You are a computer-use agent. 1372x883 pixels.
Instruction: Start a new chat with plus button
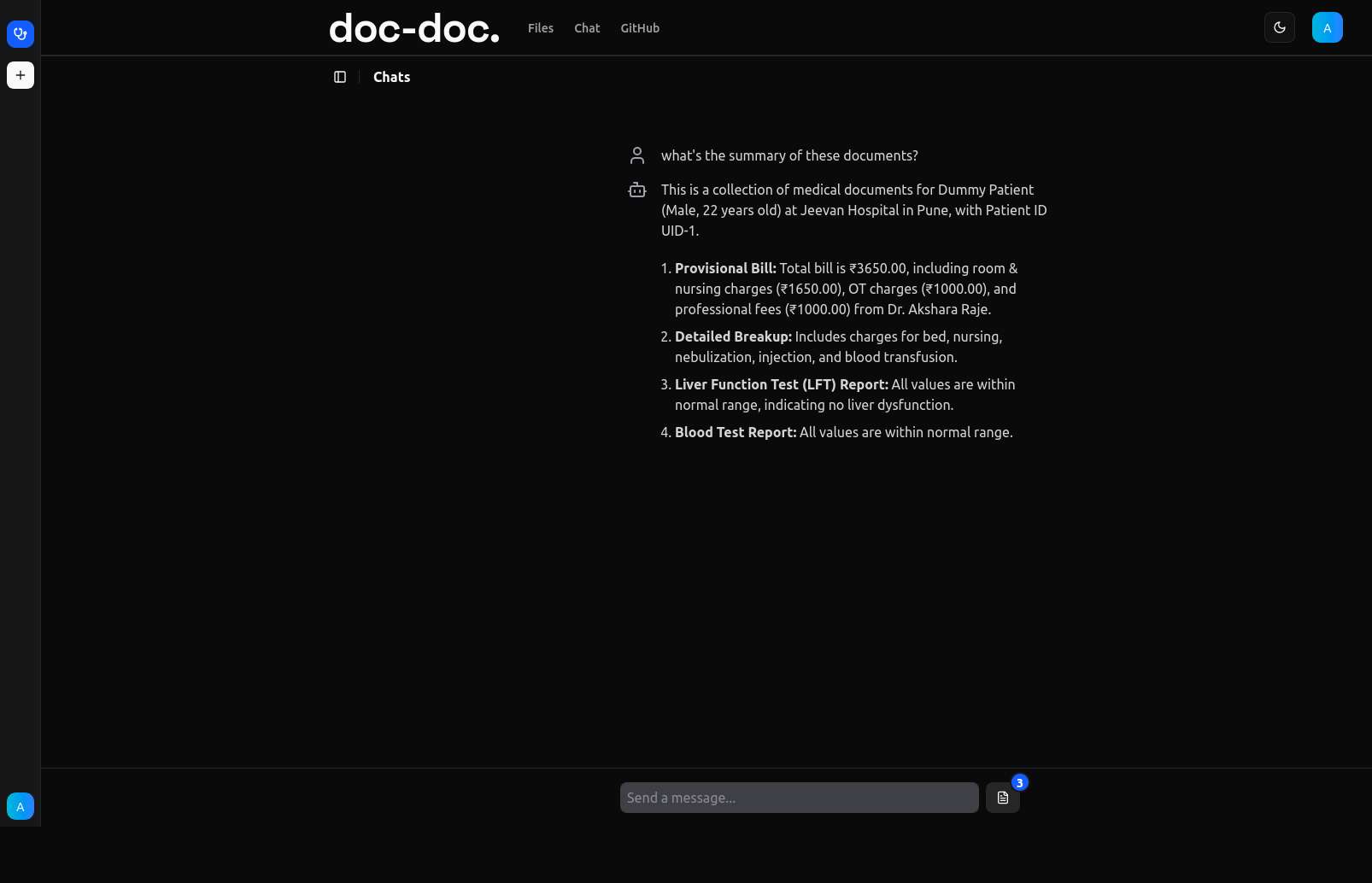coord(21,75)
